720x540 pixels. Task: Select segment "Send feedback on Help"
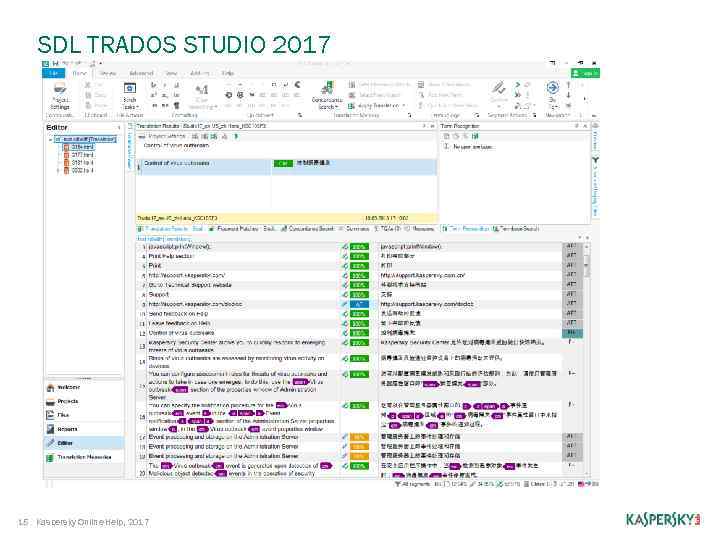(x=178, y=314)
